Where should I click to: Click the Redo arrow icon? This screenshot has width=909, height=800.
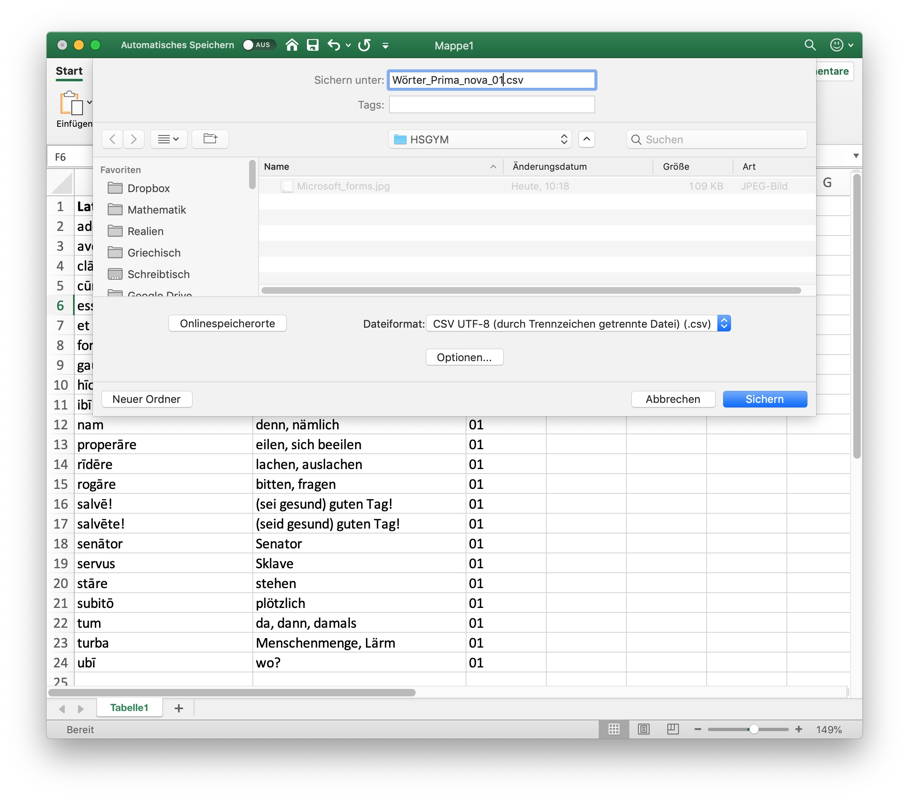(365, 45)
